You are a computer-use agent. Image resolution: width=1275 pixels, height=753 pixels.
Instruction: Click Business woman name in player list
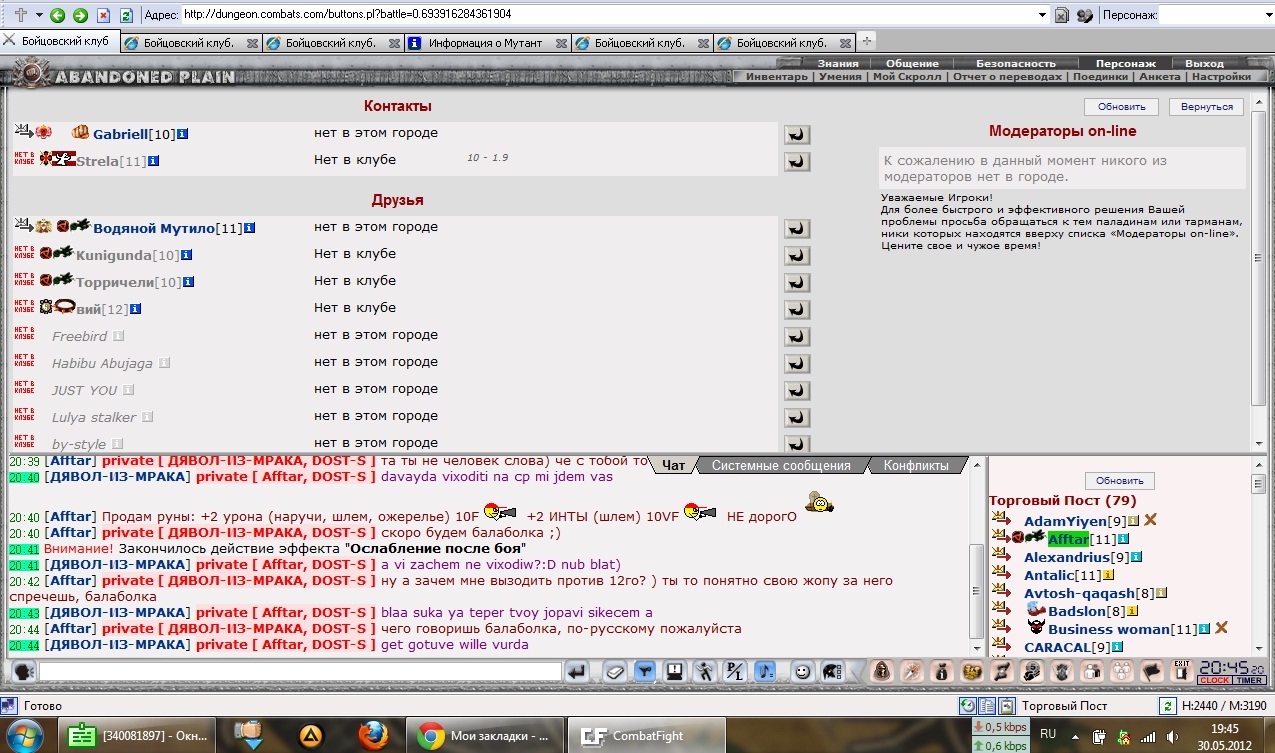click(1109, 629)
